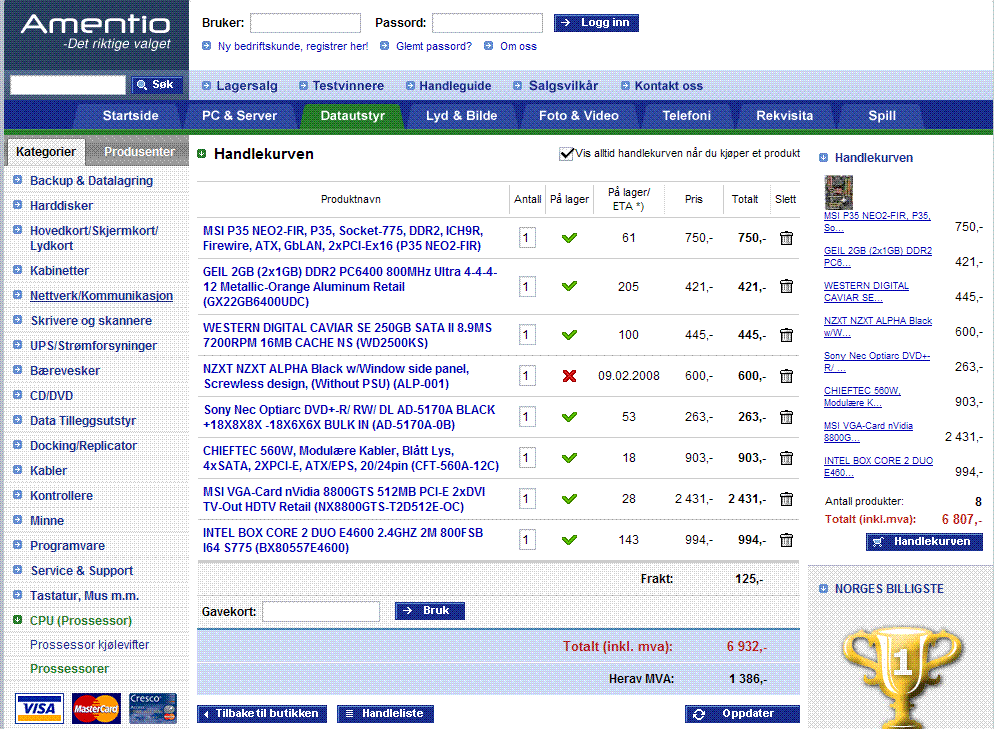This screenshot has width=994, height=729.
Task: Click arrow icon beside Lagersalg
Action: (x=206, y=86)
